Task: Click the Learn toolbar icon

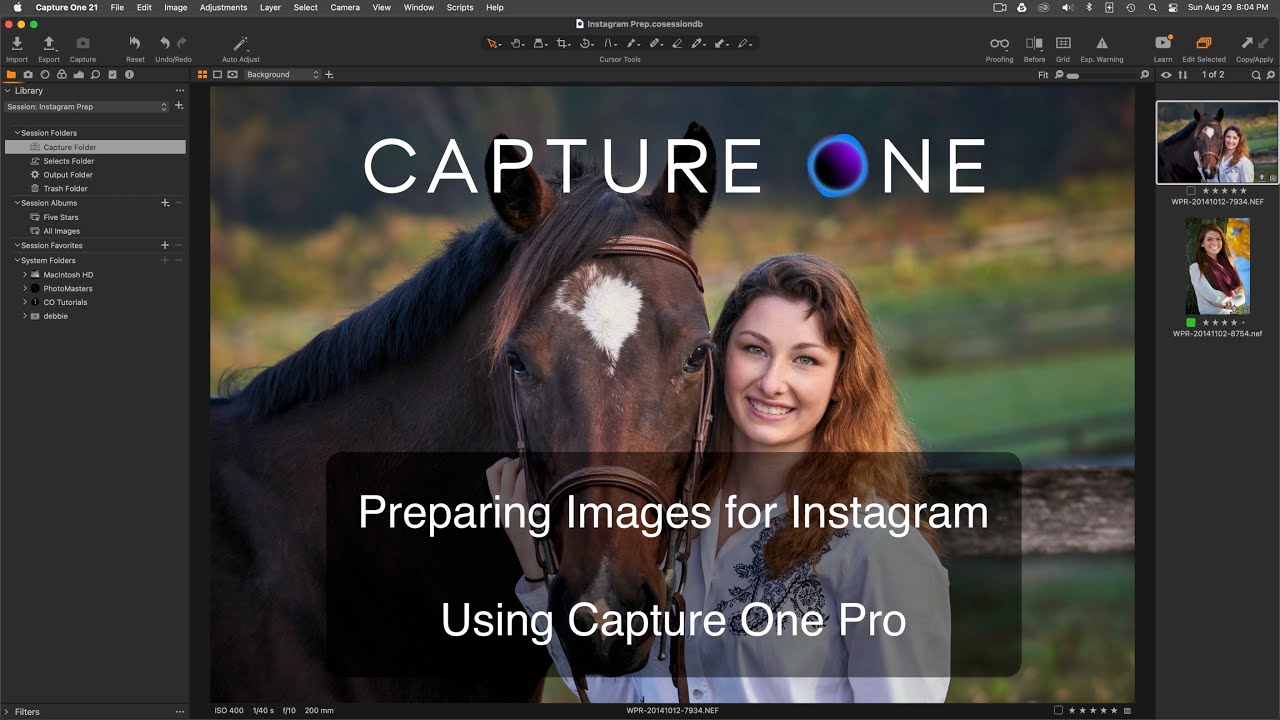Action: [x=1163, y=43]
